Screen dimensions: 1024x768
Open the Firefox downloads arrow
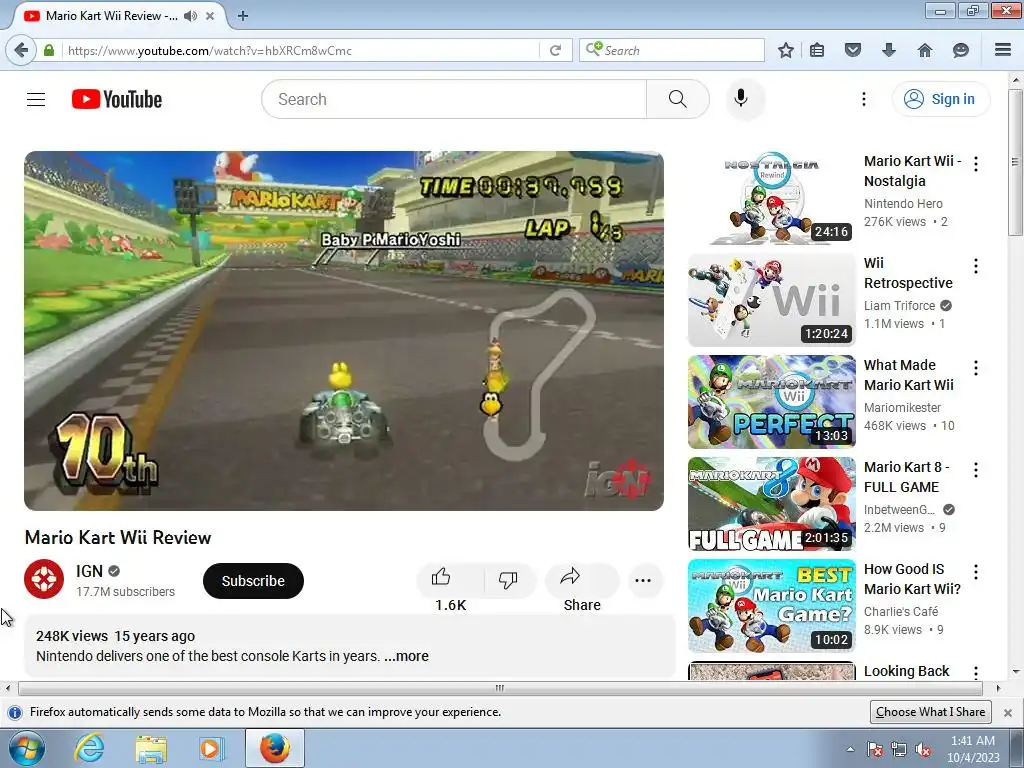pyautogui.click(x=889, y=50)
